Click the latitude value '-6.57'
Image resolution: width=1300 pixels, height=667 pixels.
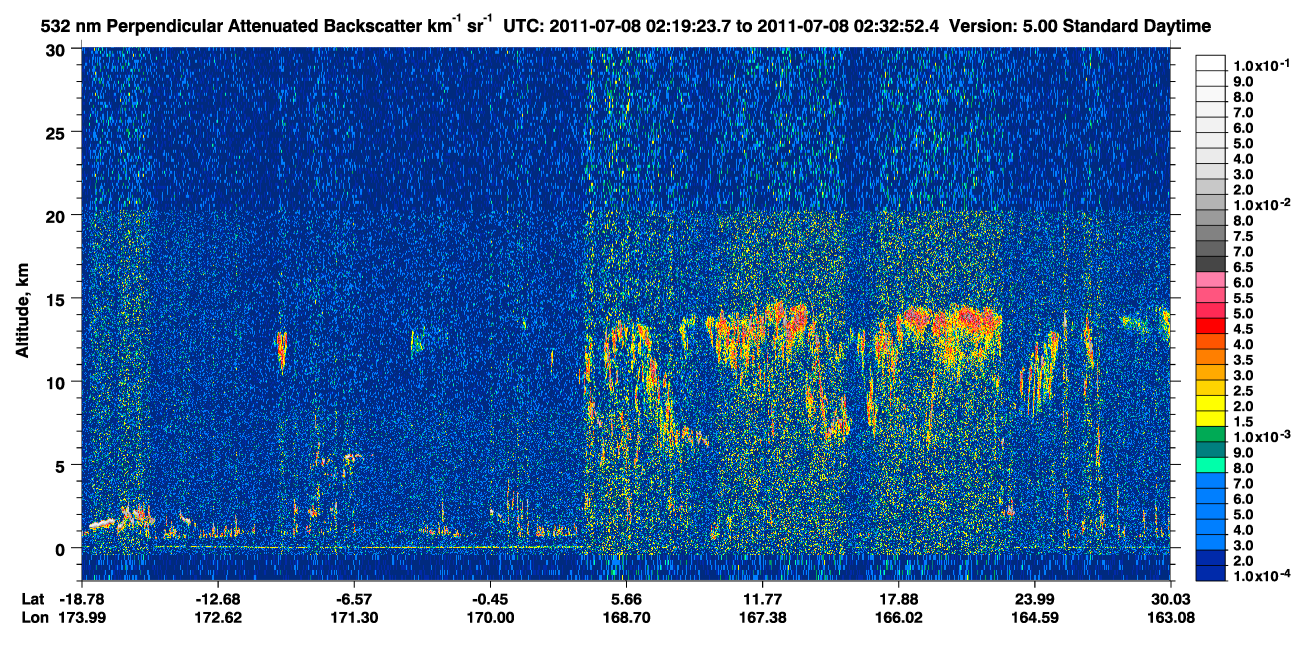[354, 599]
